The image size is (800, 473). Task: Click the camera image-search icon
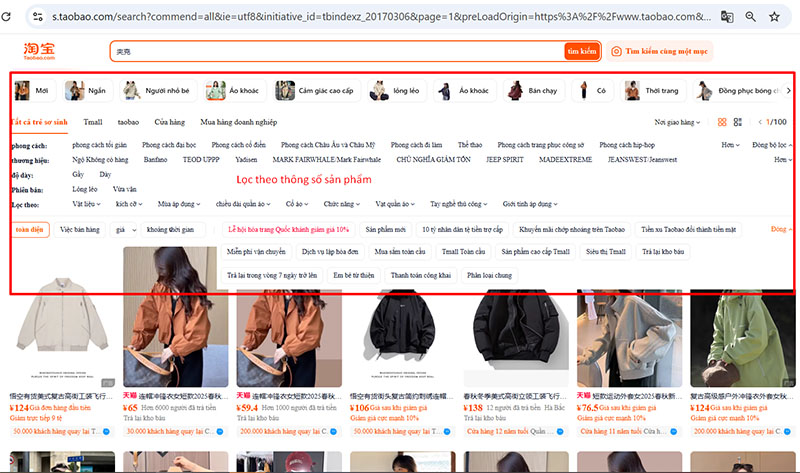point(617,51)
